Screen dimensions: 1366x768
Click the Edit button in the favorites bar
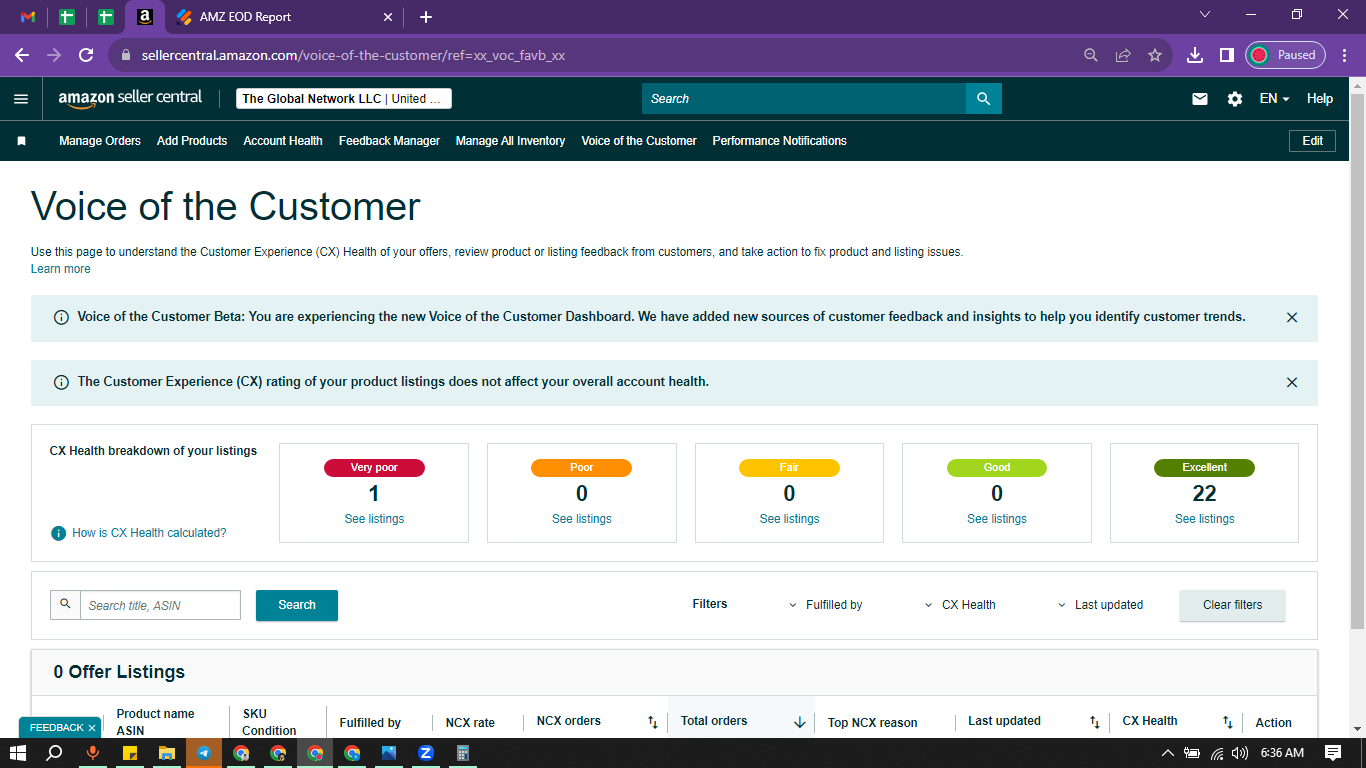1313,141
